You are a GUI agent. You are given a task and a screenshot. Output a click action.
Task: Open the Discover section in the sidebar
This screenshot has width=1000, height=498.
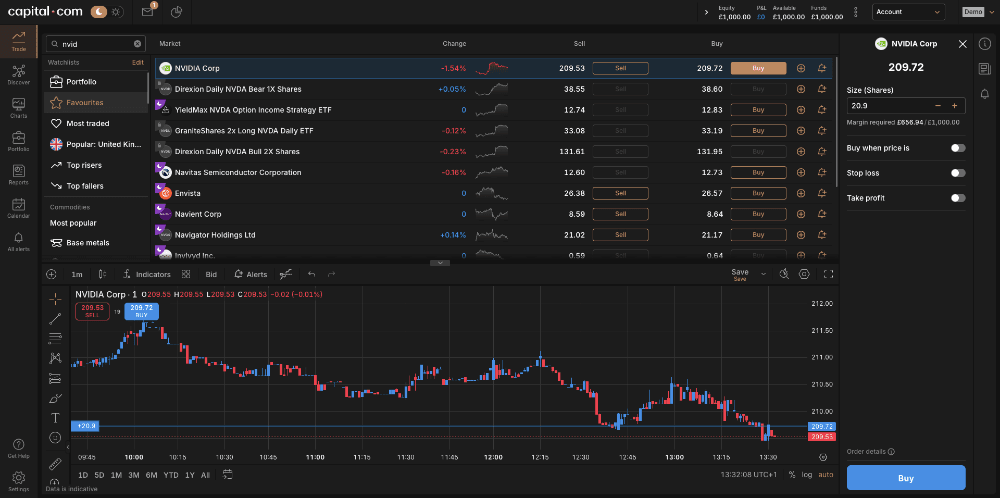click(x=18, y=75)
